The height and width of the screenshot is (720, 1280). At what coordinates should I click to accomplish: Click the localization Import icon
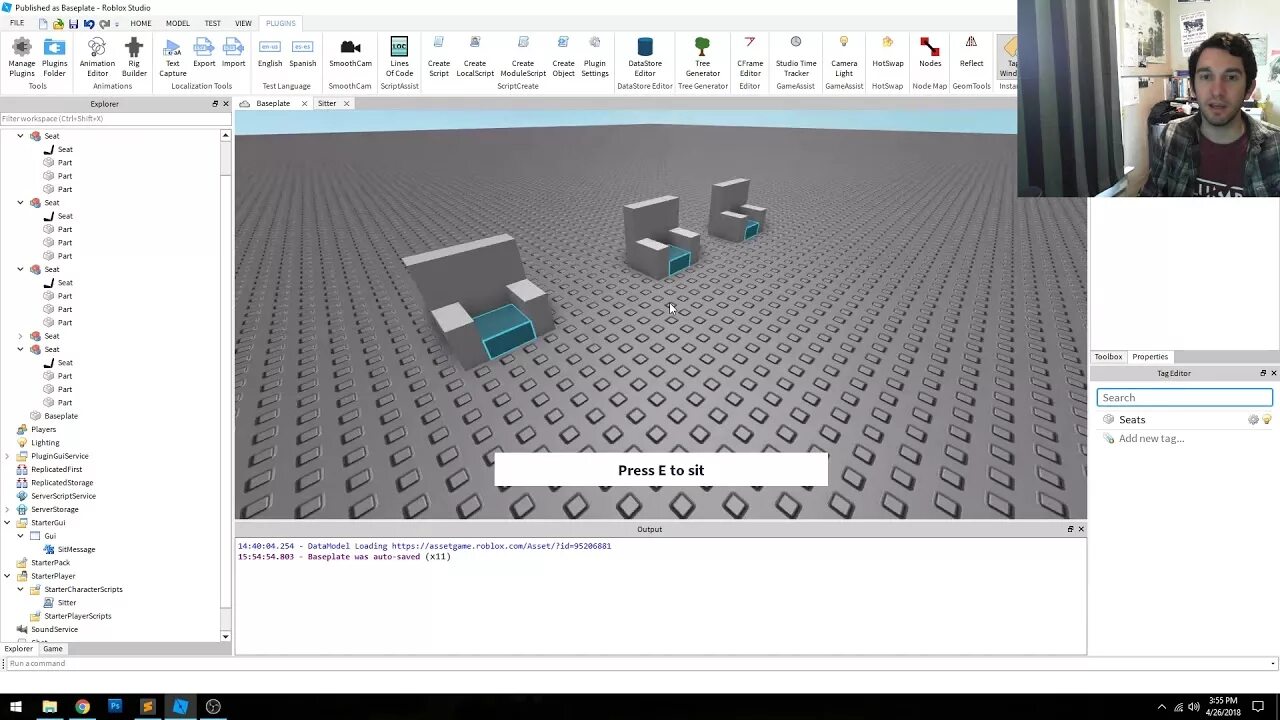click(233, 54)
